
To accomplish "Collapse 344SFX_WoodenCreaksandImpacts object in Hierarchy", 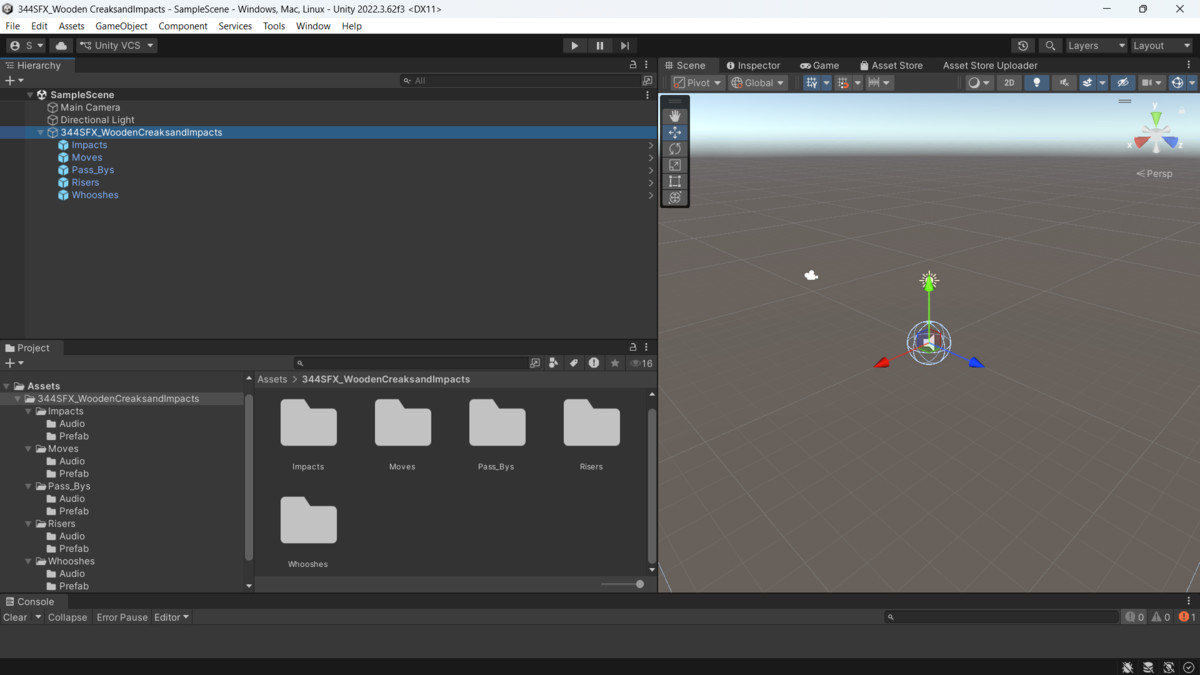I will (40, 133).
